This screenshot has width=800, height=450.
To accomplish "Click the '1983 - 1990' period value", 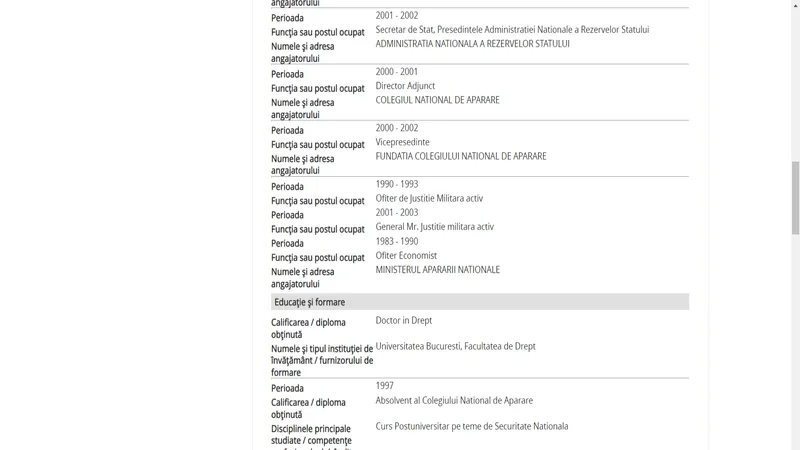I will pos(396,241).
